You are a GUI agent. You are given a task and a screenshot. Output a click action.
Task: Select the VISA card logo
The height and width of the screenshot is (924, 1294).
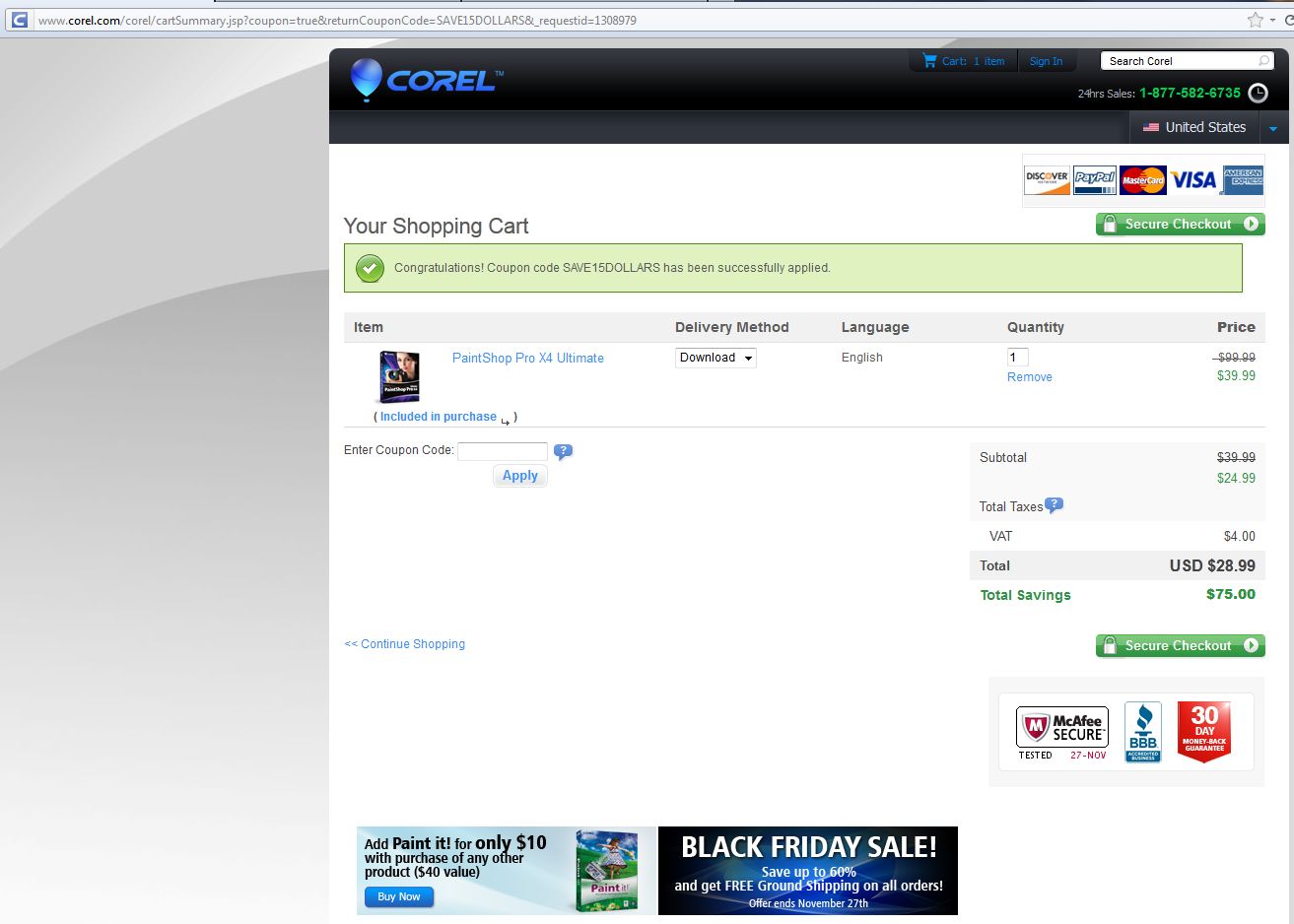click(x=1193, y=180)
